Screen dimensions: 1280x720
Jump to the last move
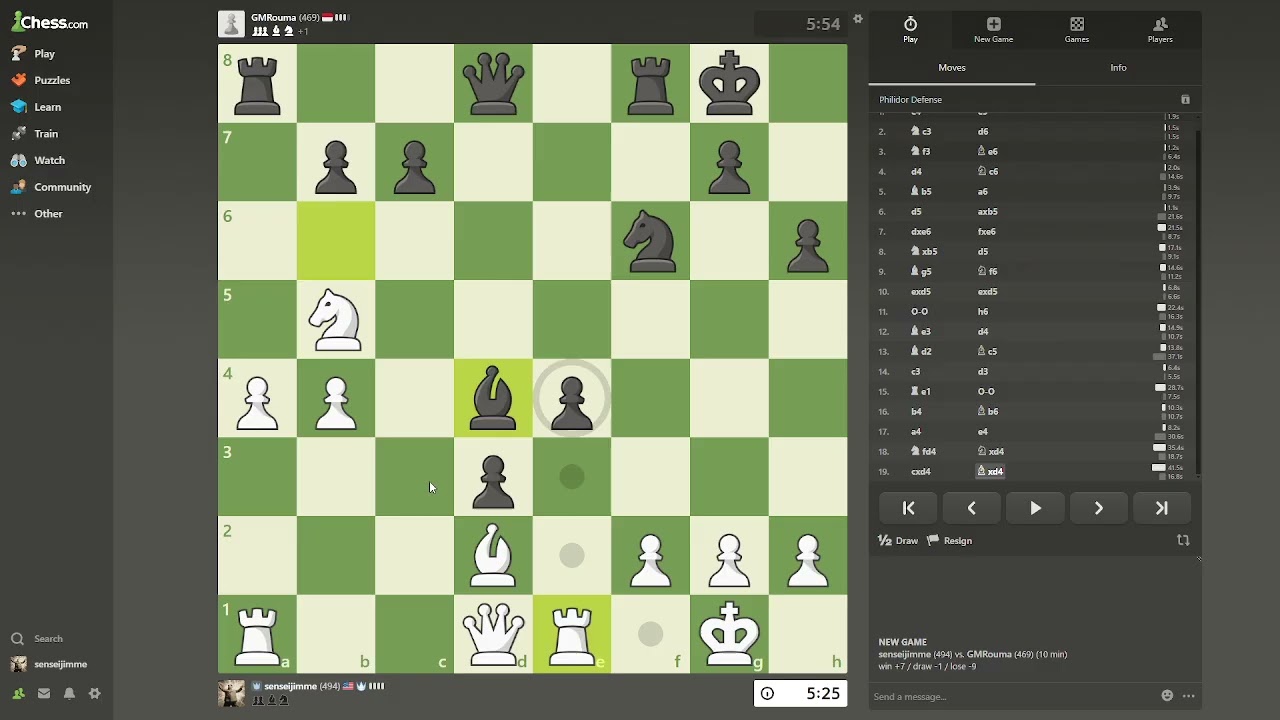(x=1161, y=508)
